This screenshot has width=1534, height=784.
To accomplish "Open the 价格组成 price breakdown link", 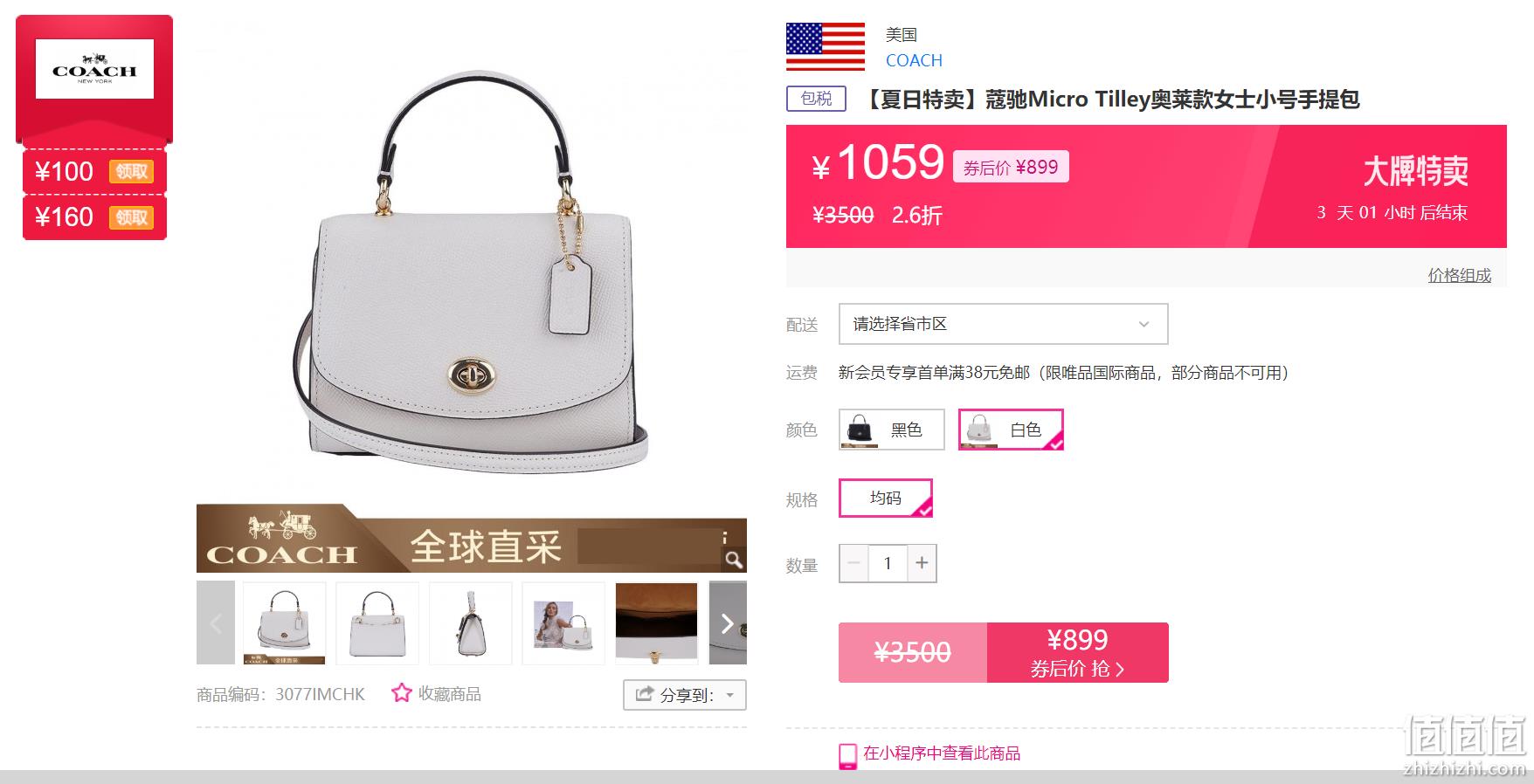I will point(1459,275).
